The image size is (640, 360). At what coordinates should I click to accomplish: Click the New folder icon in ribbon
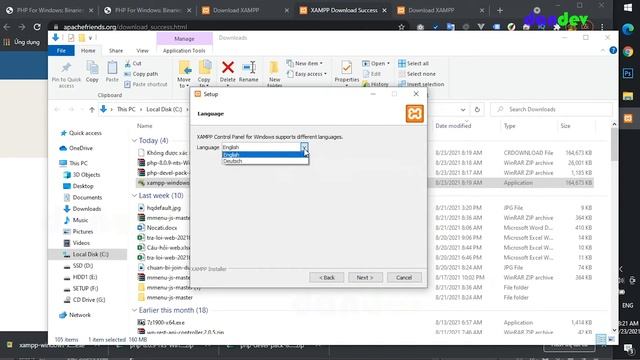pos(274,68)
